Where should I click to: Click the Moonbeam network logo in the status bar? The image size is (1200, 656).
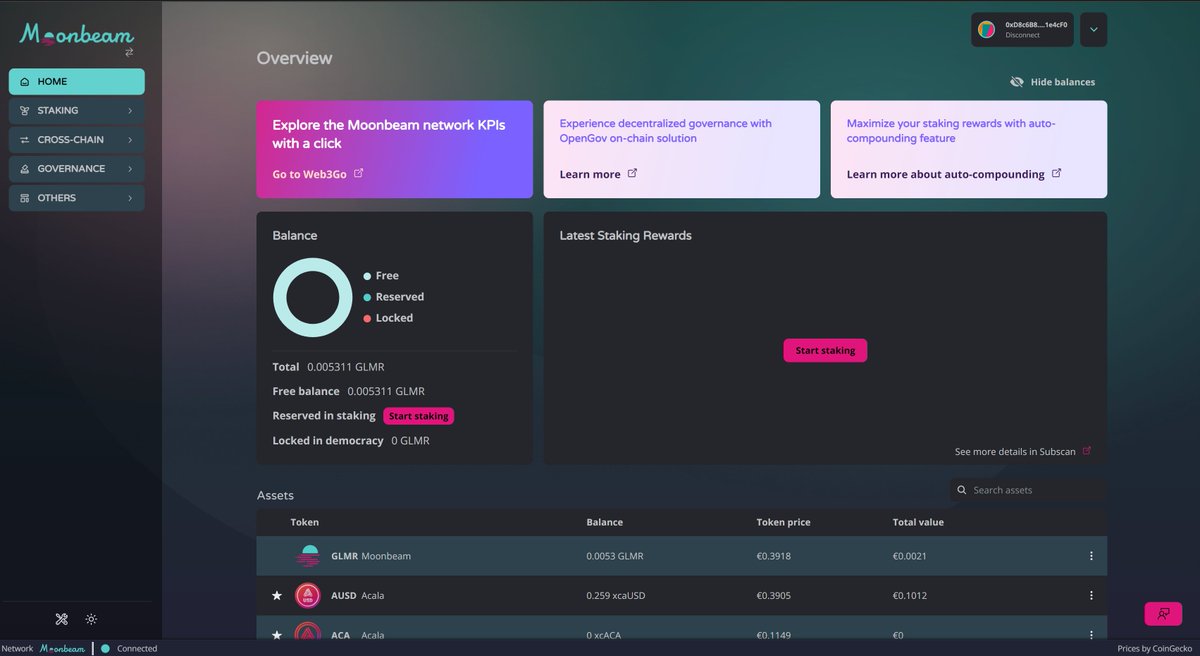[62, 648]
